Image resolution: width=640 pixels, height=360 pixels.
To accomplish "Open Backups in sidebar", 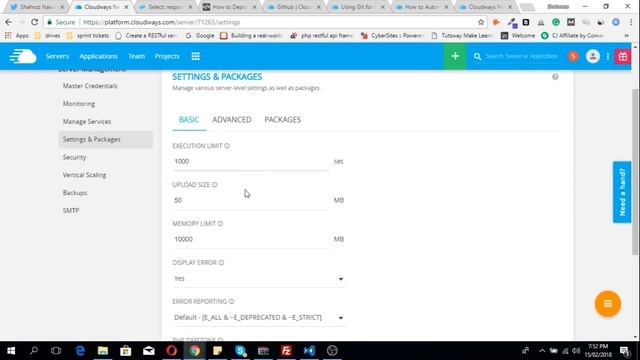I will click(x=75, y=193).
